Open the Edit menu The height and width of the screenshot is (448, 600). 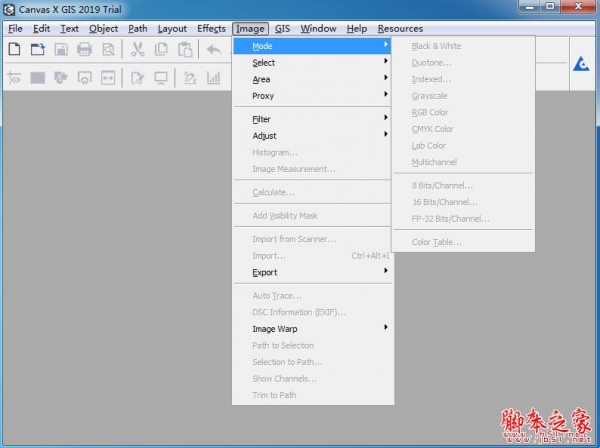click(x=41, y=29)
